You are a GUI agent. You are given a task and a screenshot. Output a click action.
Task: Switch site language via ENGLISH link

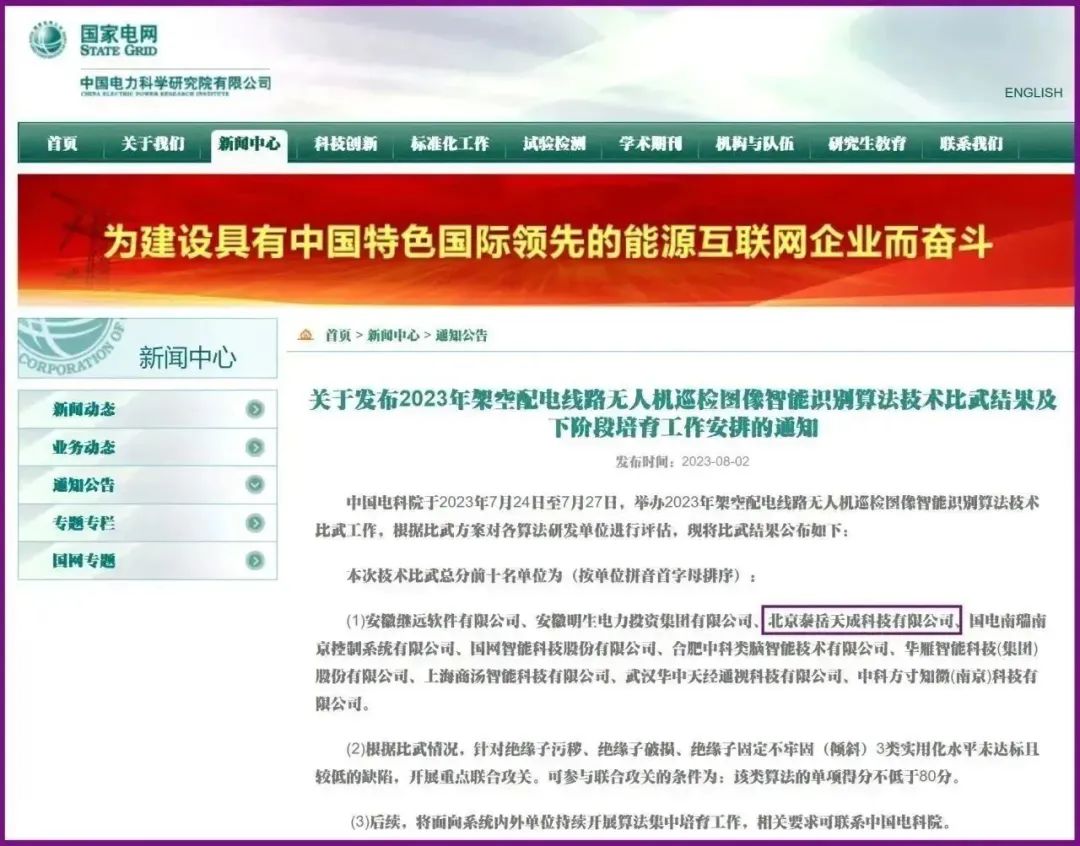[1033, 92]
